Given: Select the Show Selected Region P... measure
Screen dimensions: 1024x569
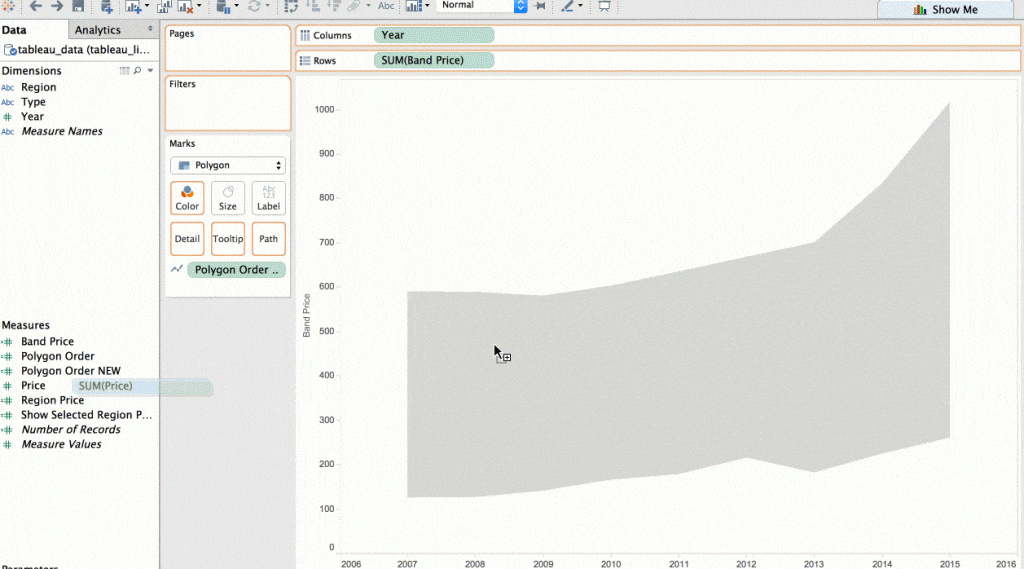Looking at the screenshot, I should pyautogui.click(x=86, y=415).
